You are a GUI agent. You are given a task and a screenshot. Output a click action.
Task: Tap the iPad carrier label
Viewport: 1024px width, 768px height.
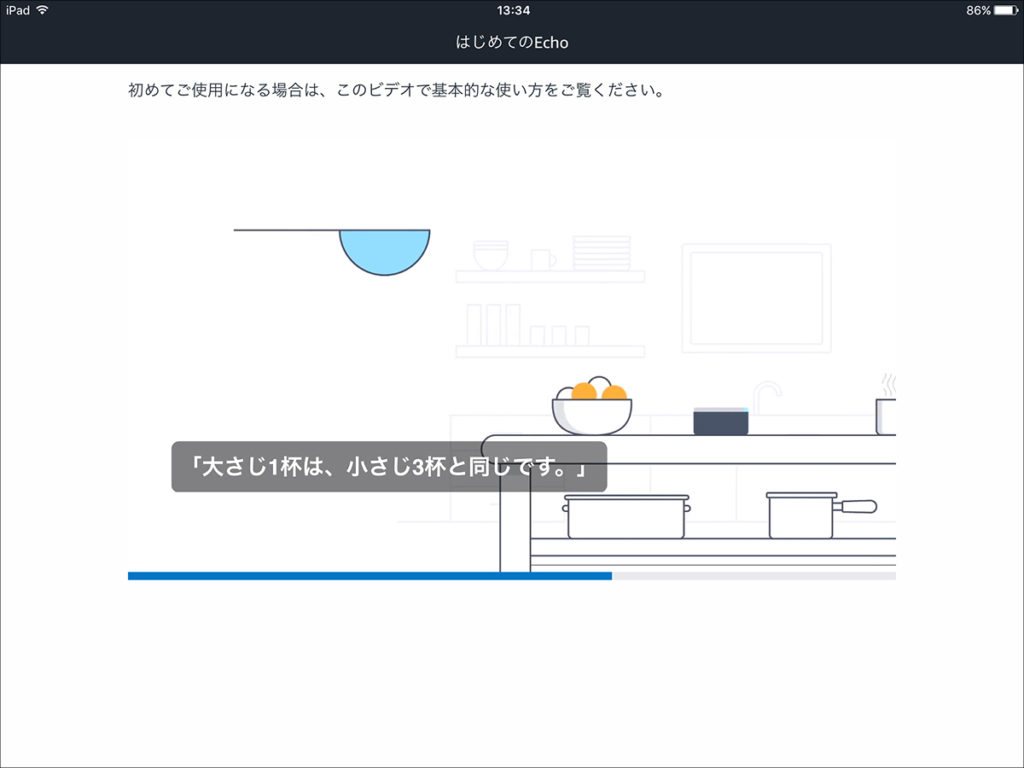click(18, 10)
